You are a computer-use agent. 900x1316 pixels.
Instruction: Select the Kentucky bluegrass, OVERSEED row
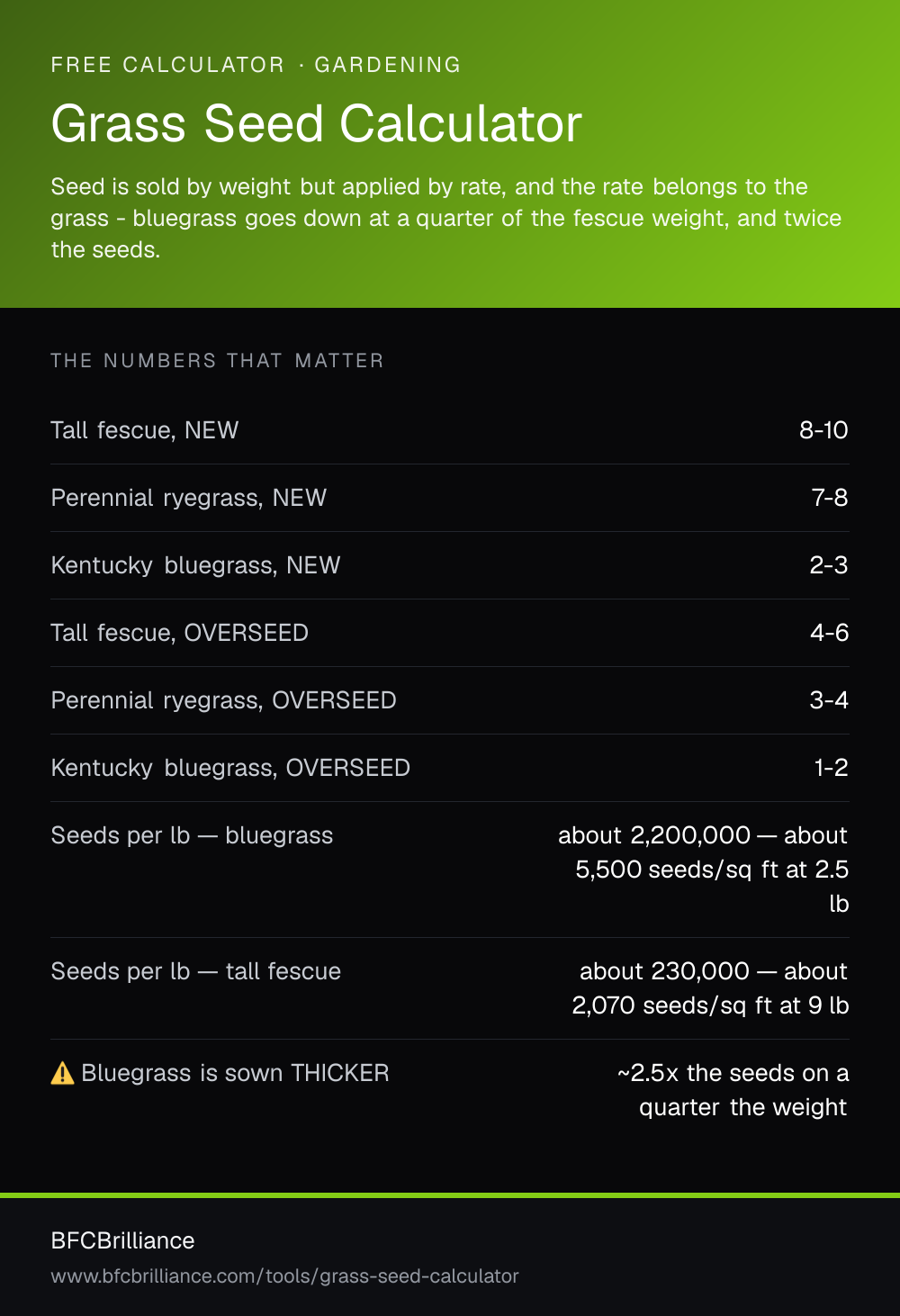450,768
